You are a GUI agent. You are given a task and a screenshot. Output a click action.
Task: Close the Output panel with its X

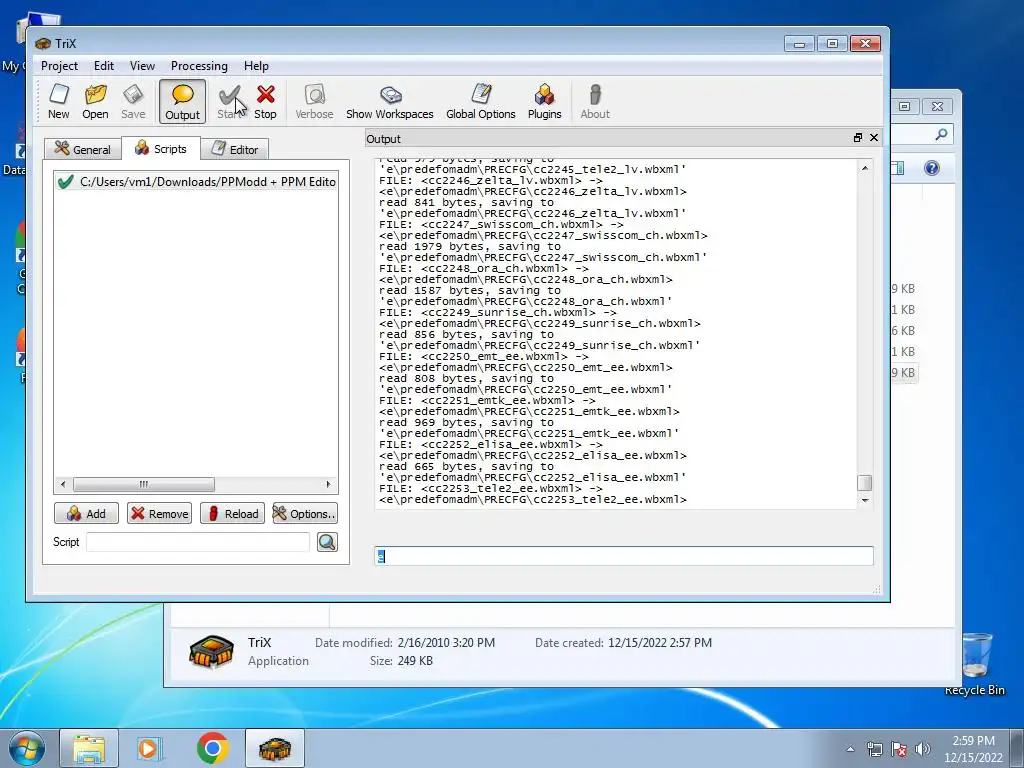[x=874, y=138]
